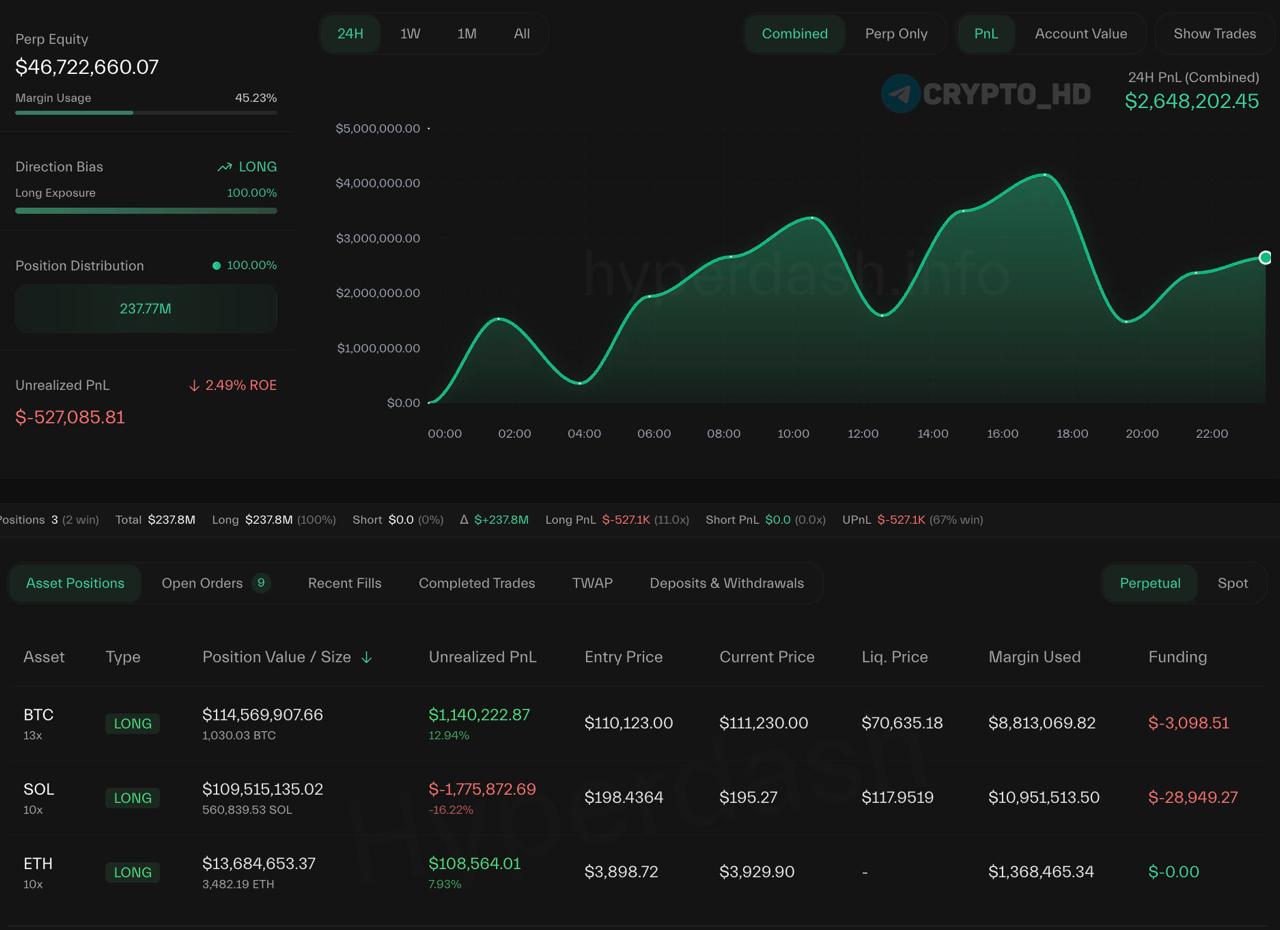Click the green dot in Position Distribution
Image resolution: width=1280 pixels, height=930 pixels.
pyautogui.click(x=216, y=266)
